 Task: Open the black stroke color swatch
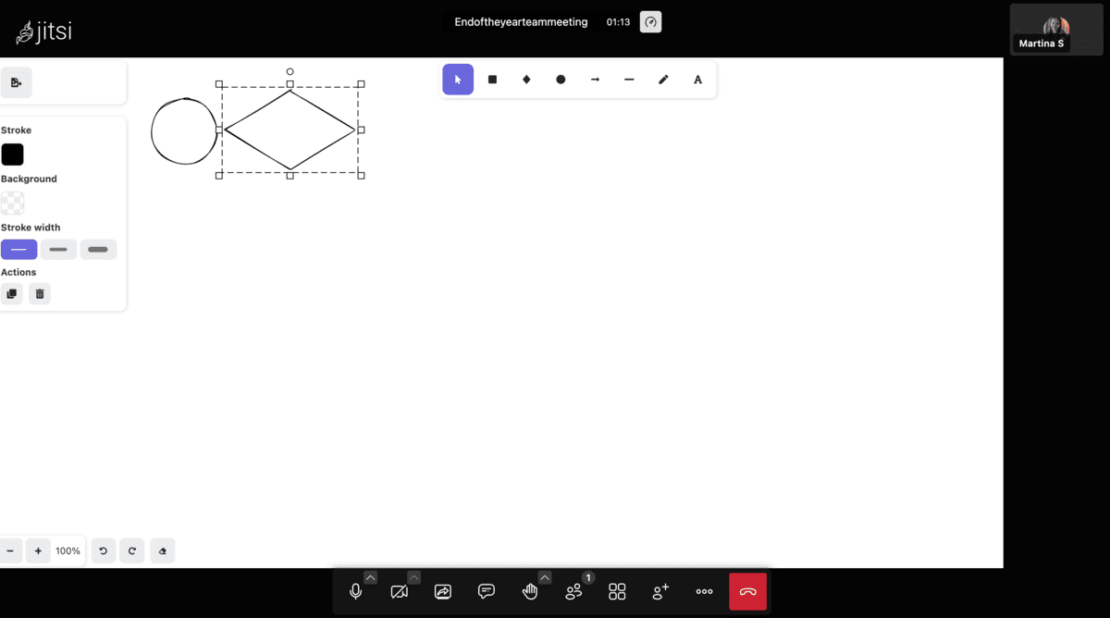coord(12,154)
